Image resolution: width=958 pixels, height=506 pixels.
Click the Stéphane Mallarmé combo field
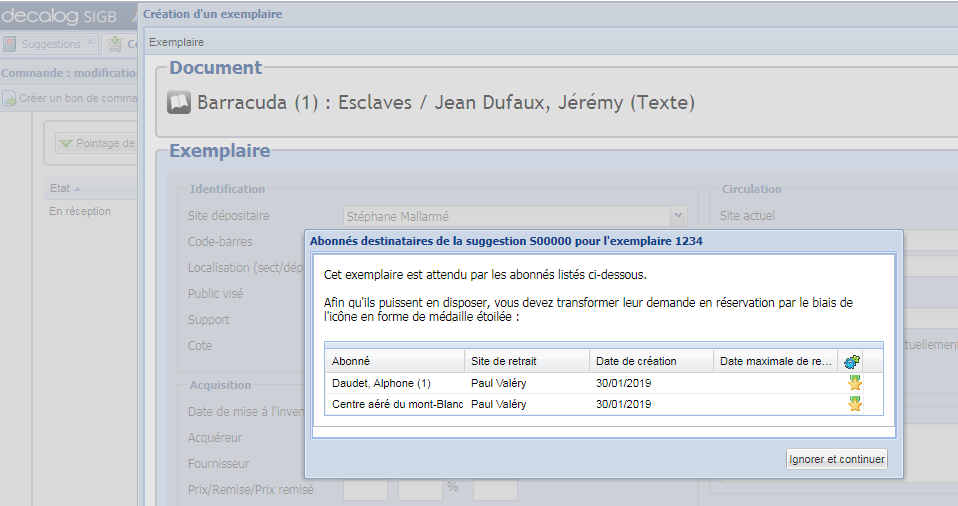(x=506, y=216)
